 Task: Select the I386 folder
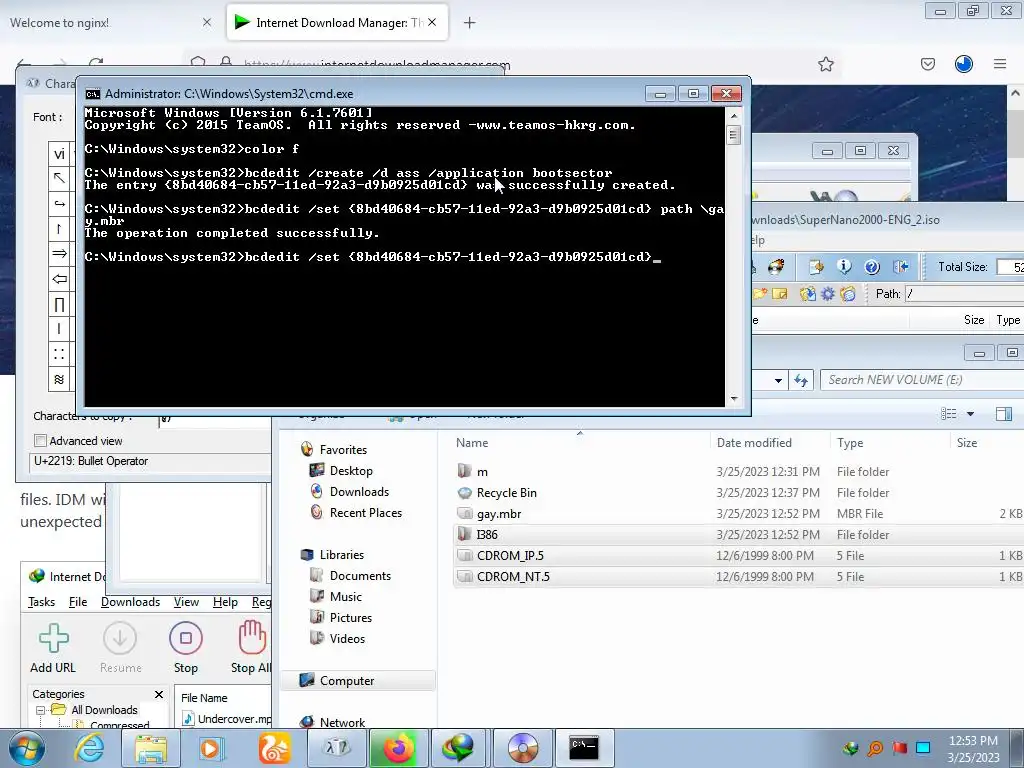pos(738,535)
